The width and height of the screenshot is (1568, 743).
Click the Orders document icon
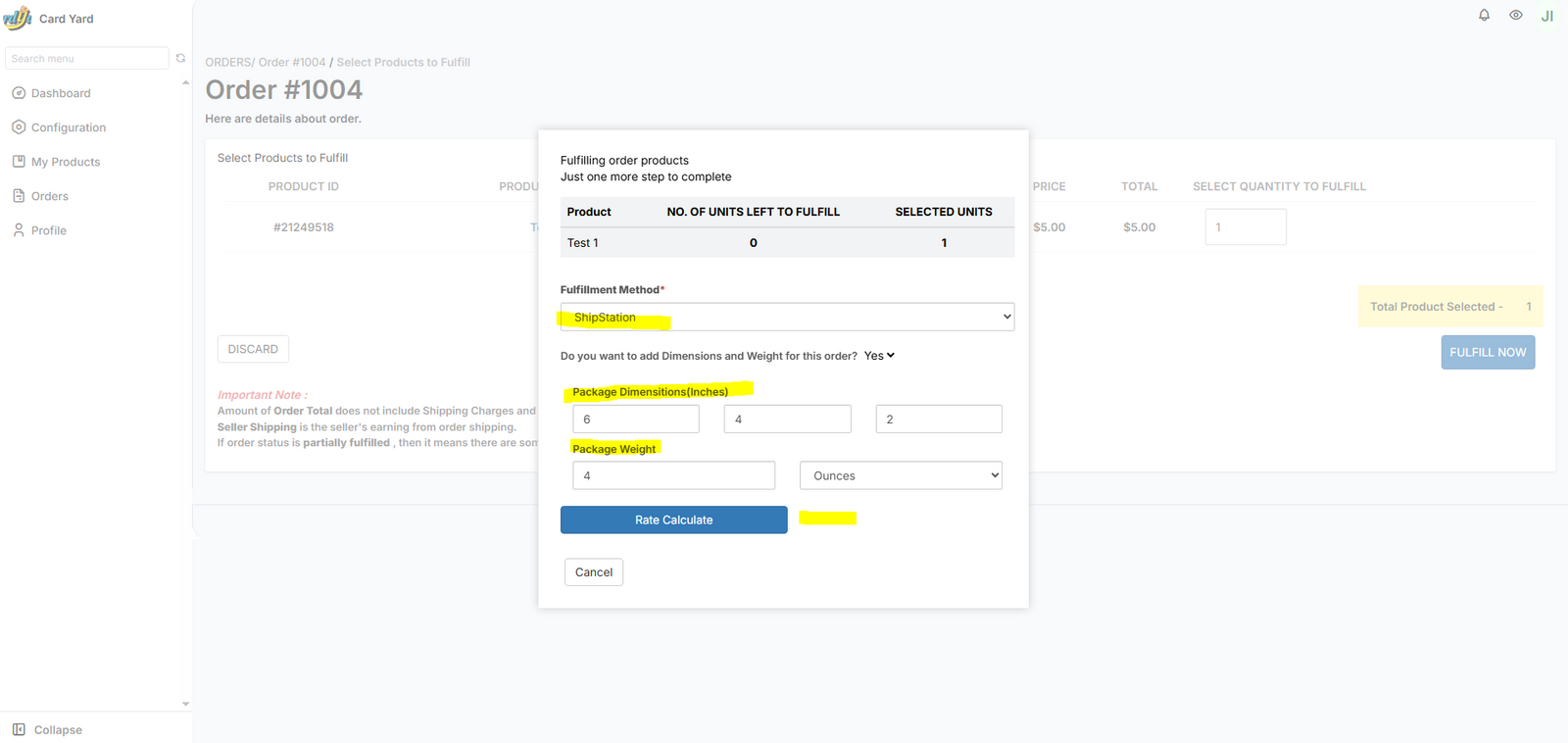click(19, 196)
